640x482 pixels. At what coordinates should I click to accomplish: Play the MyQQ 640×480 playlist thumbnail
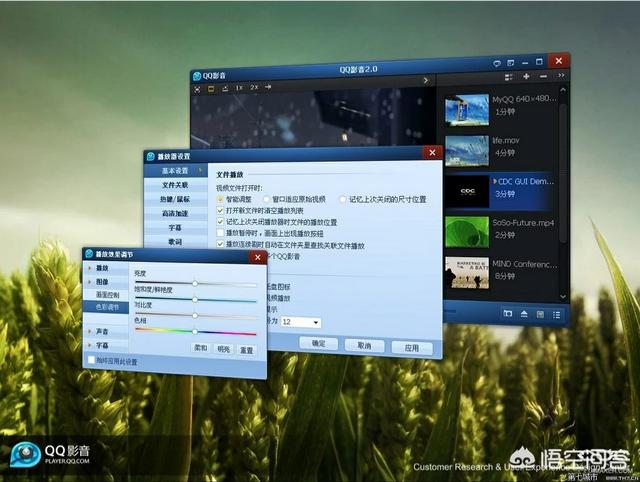467,109
